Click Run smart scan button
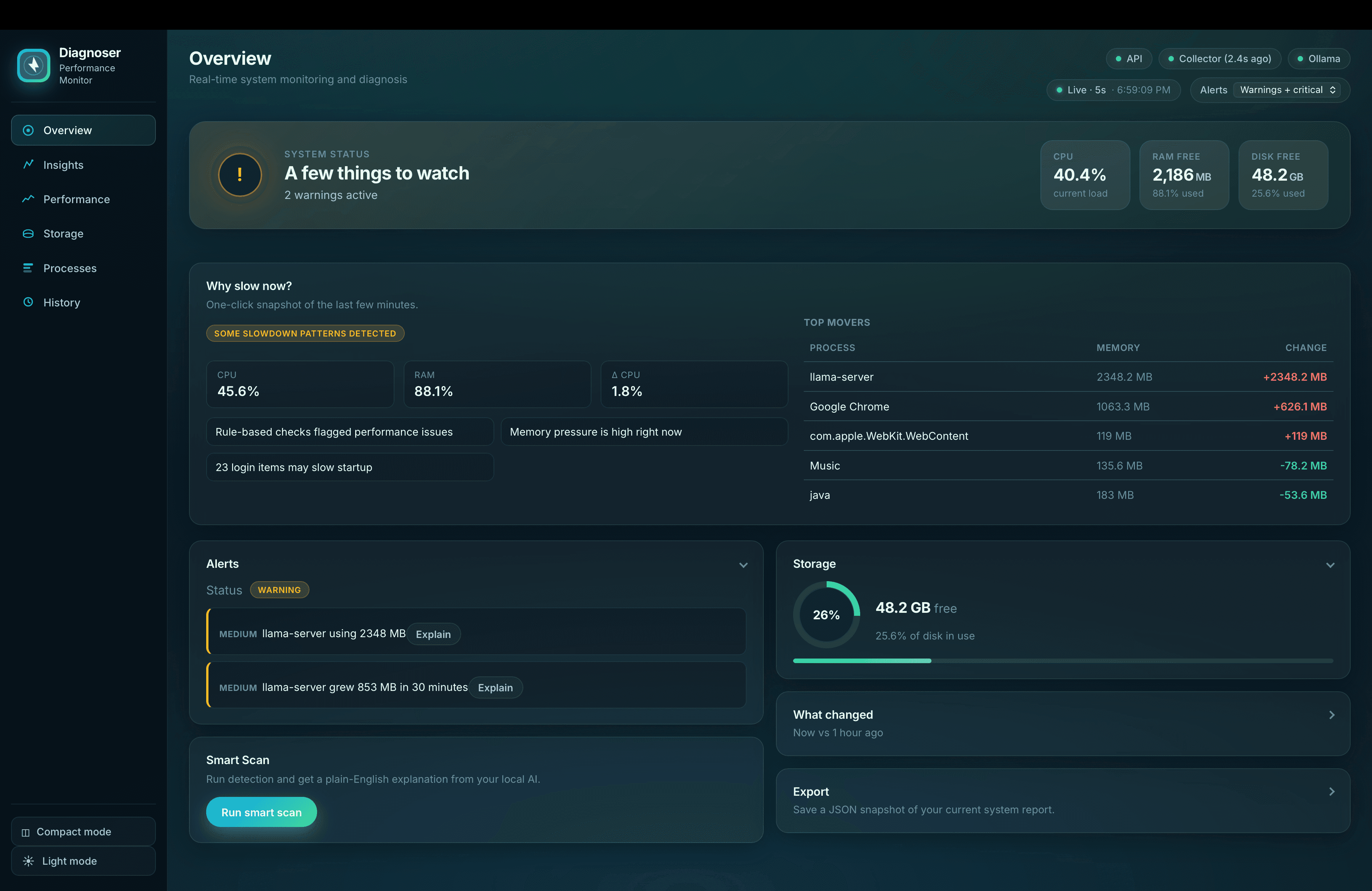This screenshot has width=1372, height=891. [261, 812]
